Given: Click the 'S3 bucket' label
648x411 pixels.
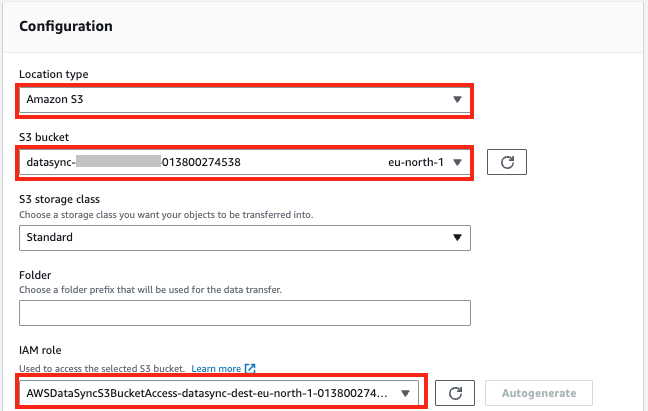Looking at the screenshot, I should (44, 137).
